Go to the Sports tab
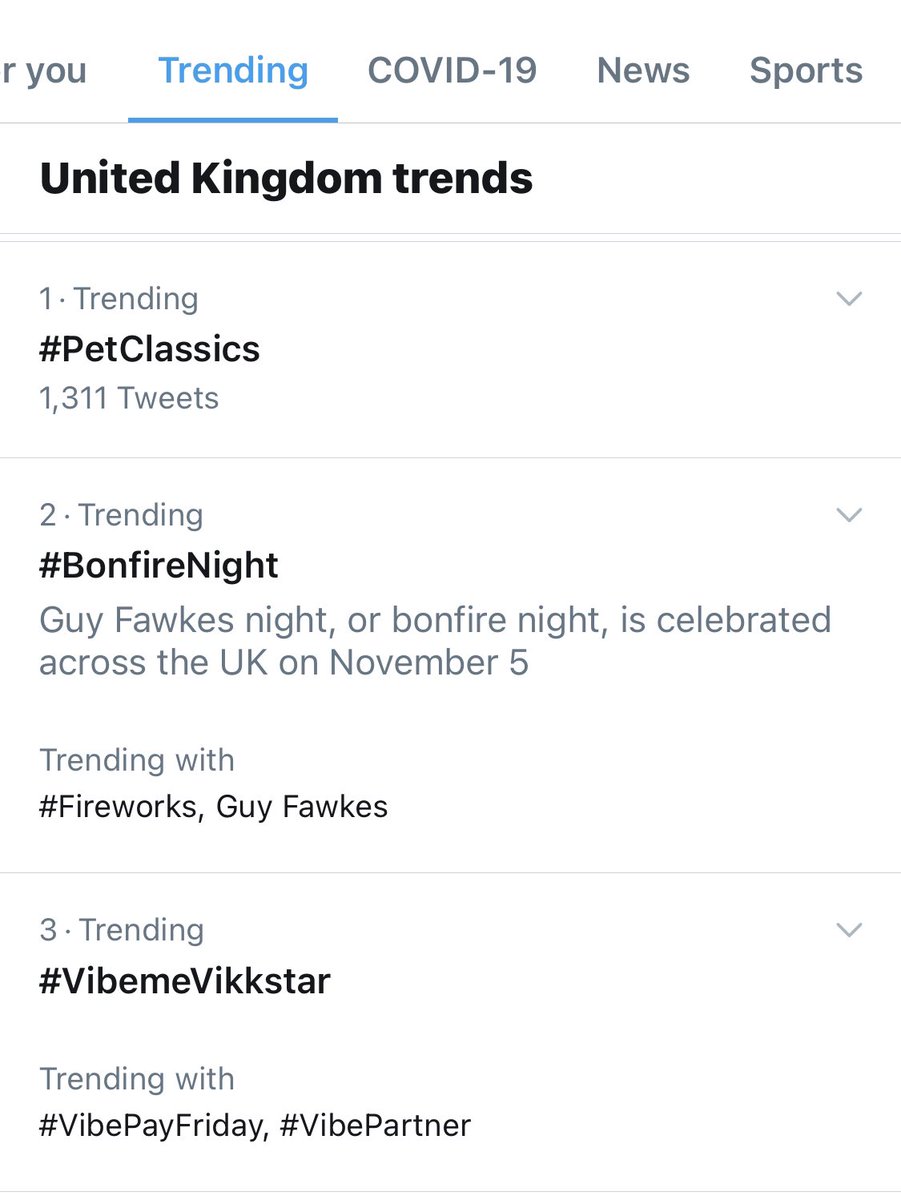This screenshot has width=901, height=1200. [x=806, y=71]
